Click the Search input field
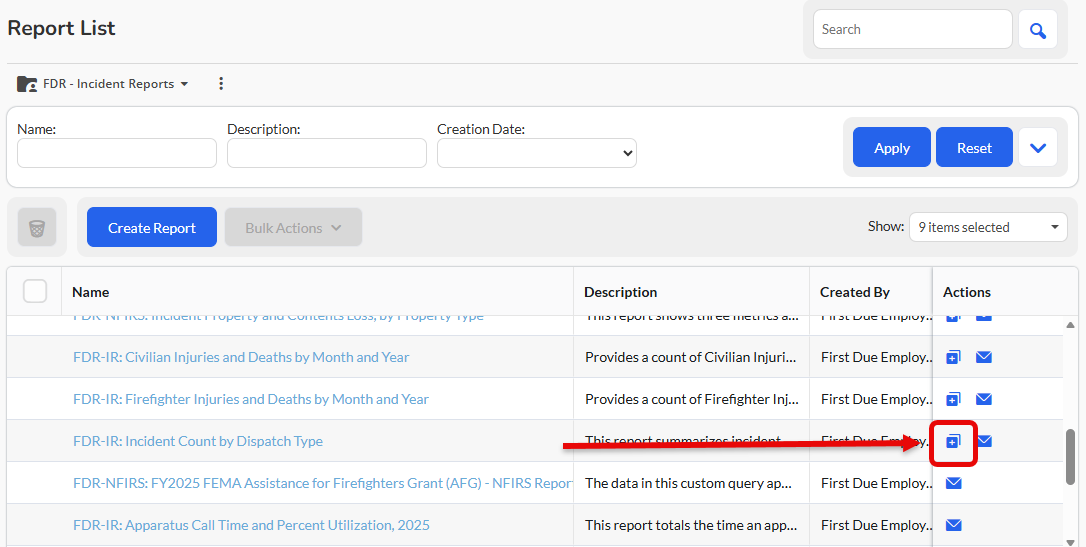The image size is (1086, 547). (x=913, y=29)
